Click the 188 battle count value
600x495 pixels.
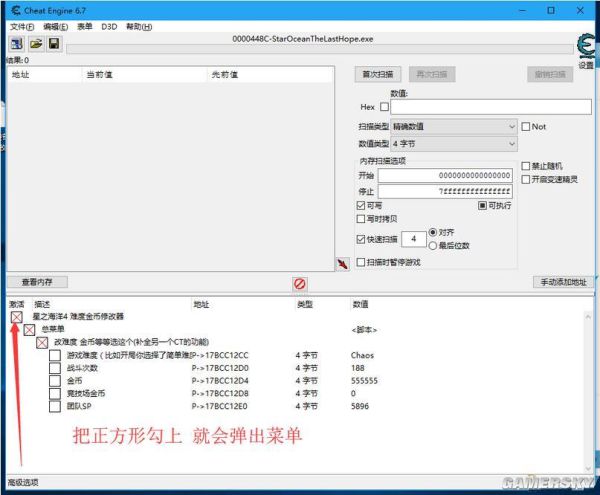[358, 368]
